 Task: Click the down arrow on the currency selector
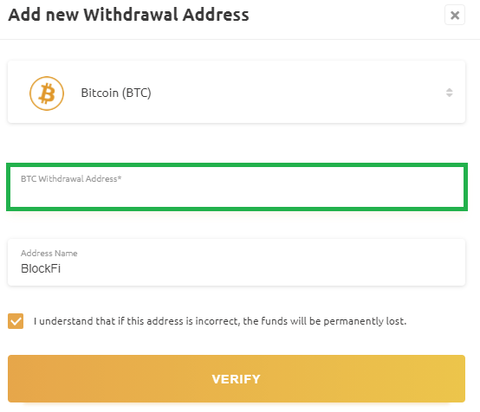(x=449, y=95)
